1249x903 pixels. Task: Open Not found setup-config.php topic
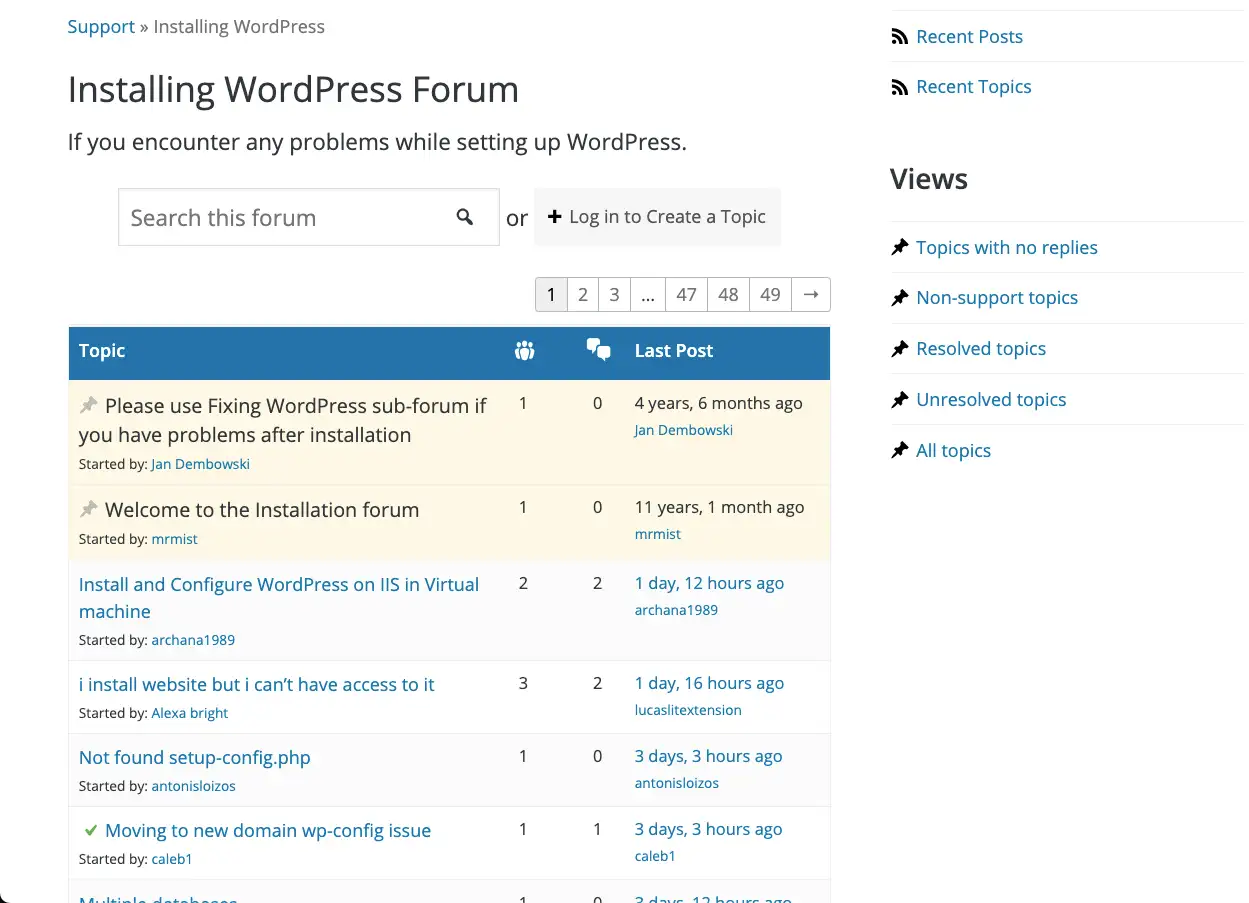195,757
